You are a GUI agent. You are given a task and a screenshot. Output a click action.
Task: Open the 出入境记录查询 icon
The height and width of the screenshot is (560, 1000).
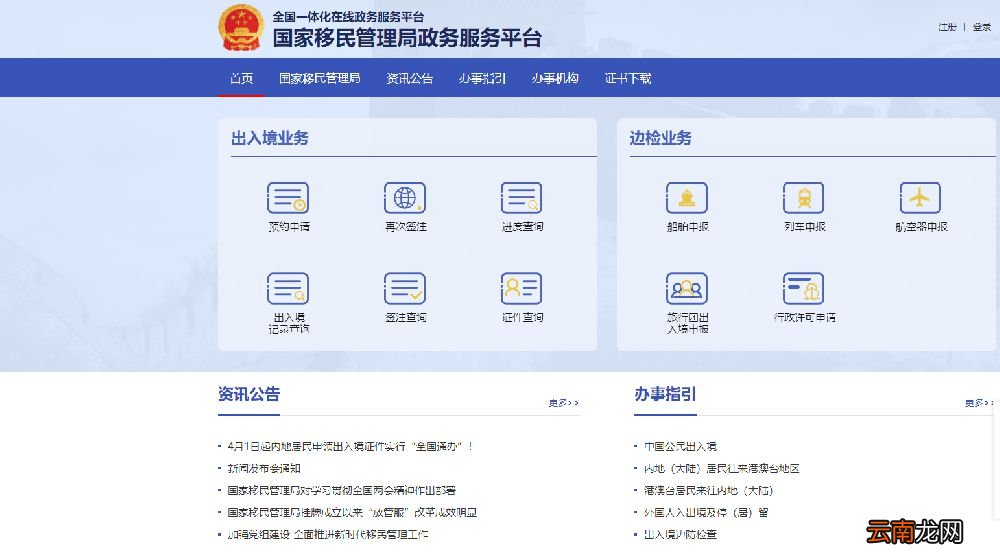288,288
